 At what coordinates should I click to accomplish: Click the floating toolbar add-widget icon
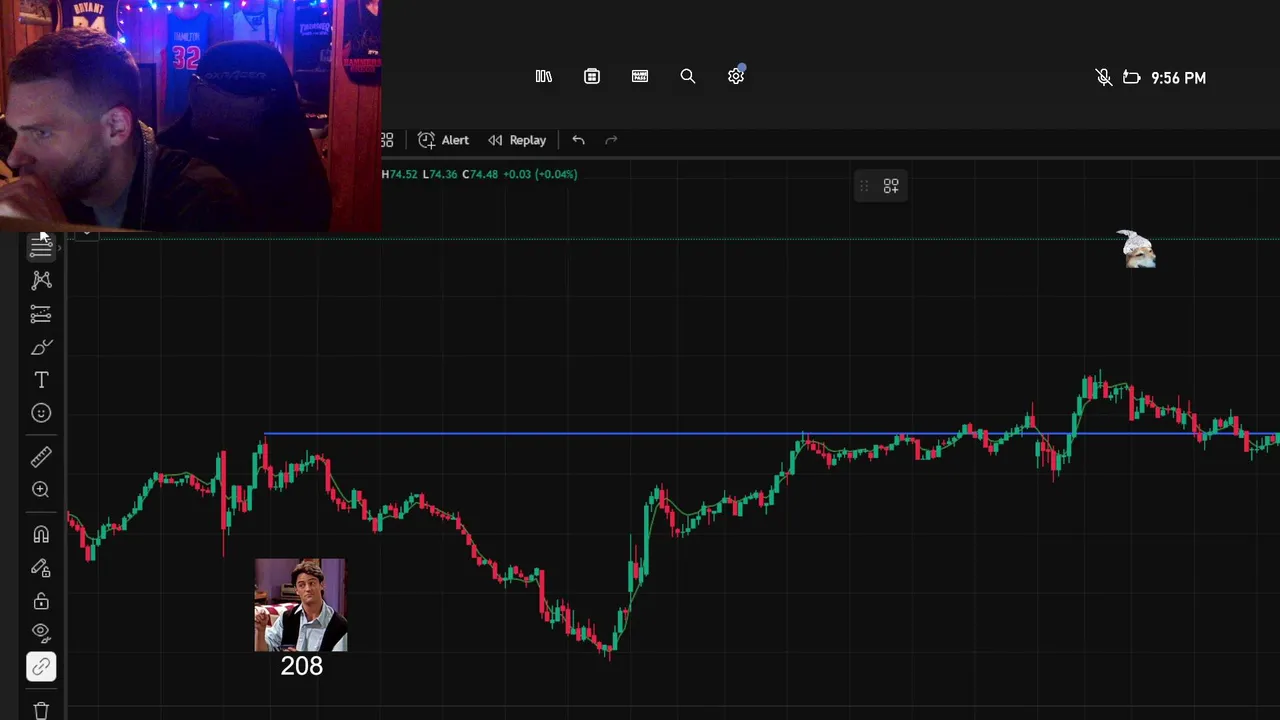pos(891,186)
